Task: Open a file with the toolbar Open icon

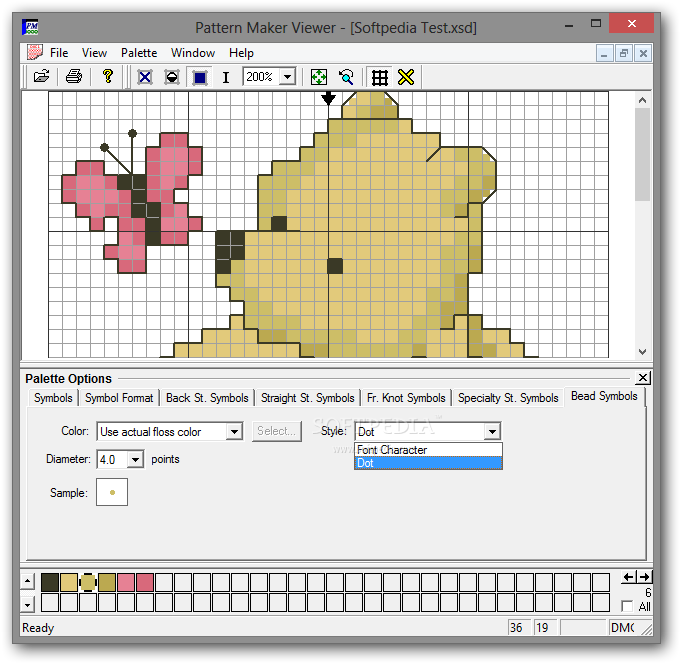Action: pos(42,77)
